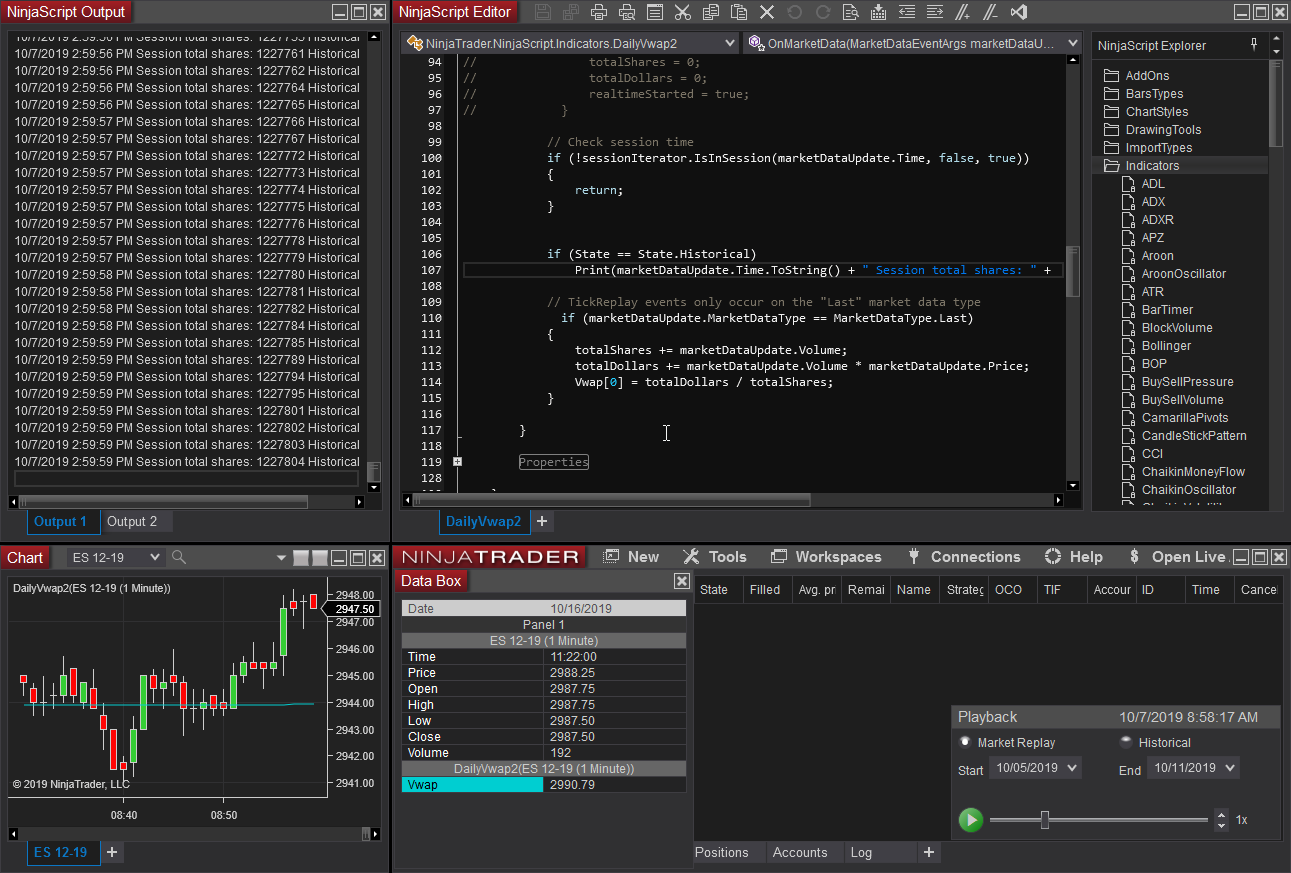Pin the NinjaScript Explorer panel
Image resolution: width=1291 pixels, height=873 pixels.
coord(1255,45)
